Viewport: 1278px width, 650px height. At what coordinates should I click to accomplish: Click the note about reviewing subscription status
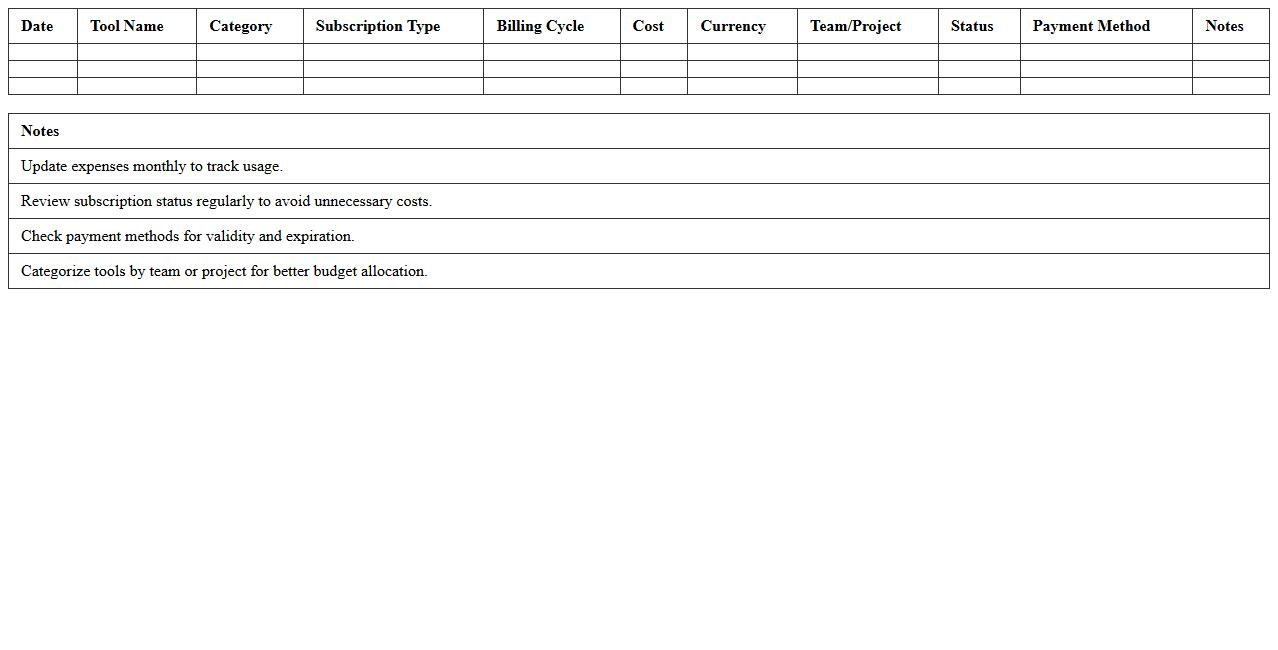coord(227,201)
